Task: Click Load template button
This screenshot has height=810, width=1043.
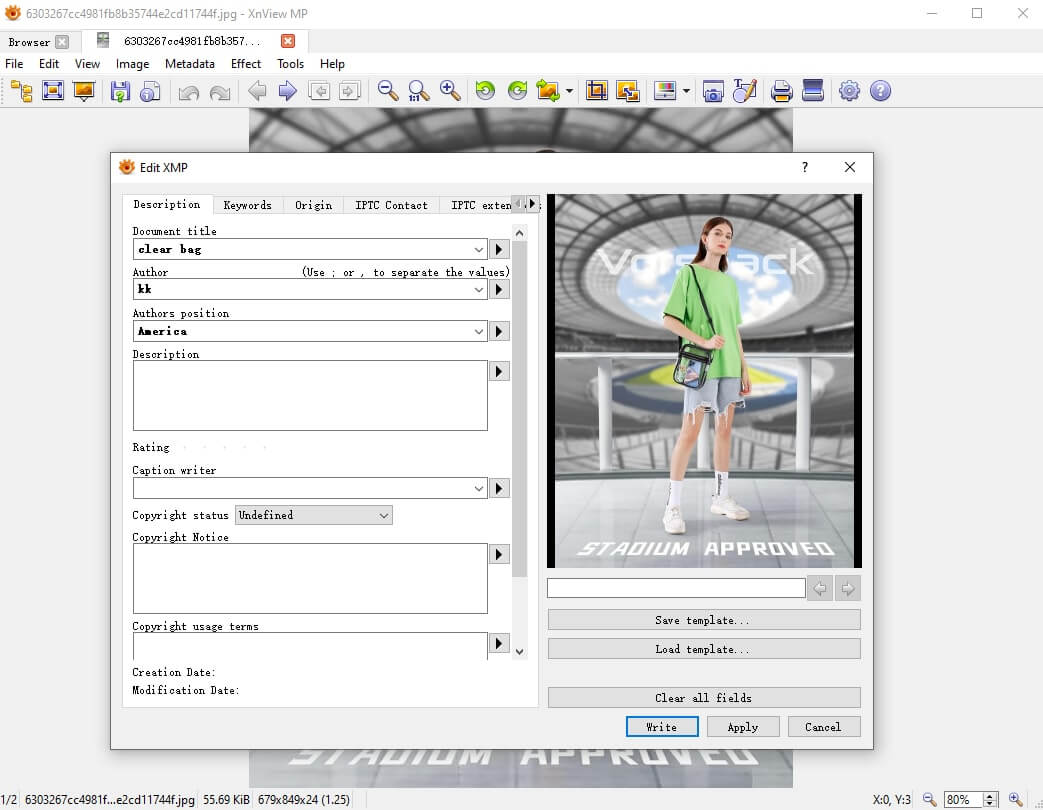Action: [x=704, y=649]
